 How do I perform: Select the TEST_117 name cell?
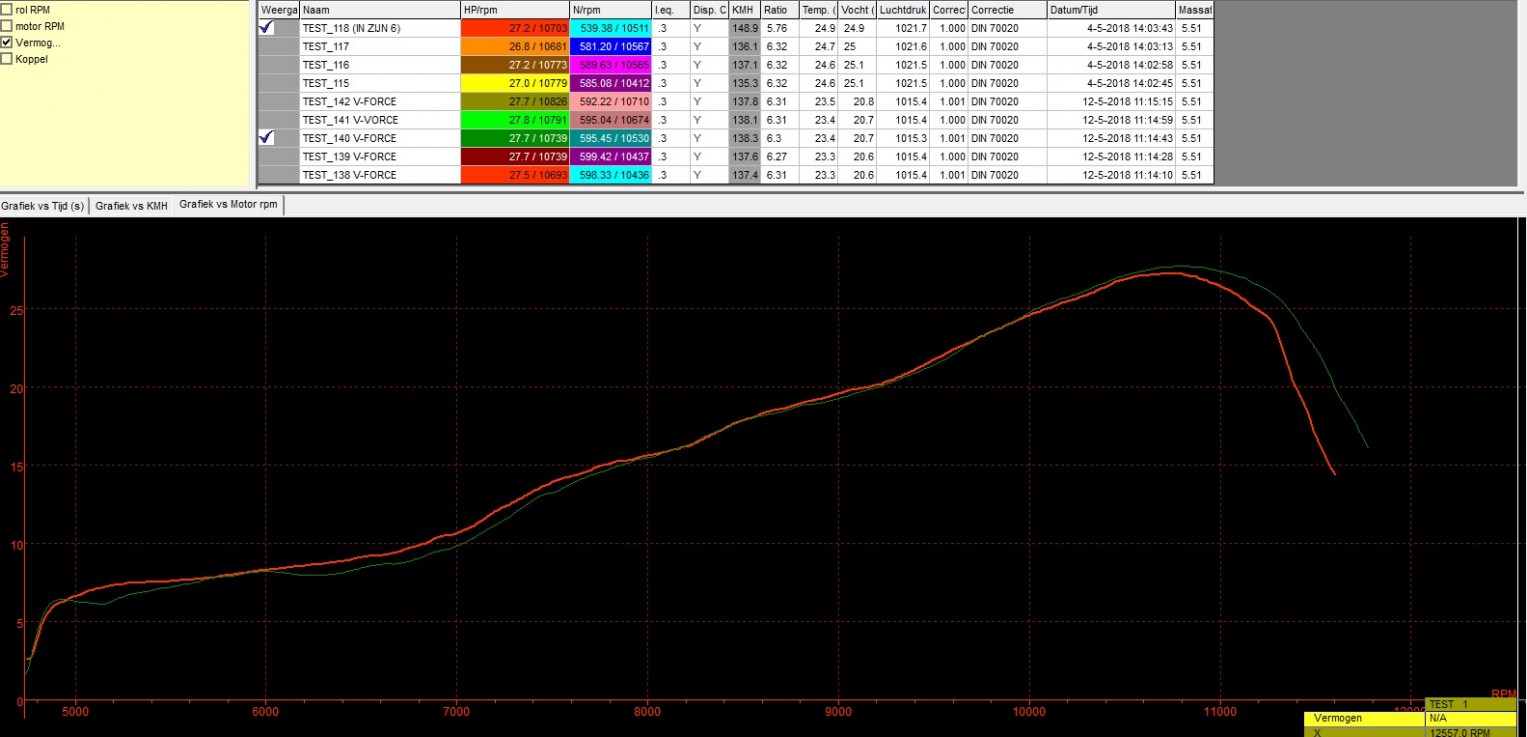pyautogui.click(x=380, y=46)
